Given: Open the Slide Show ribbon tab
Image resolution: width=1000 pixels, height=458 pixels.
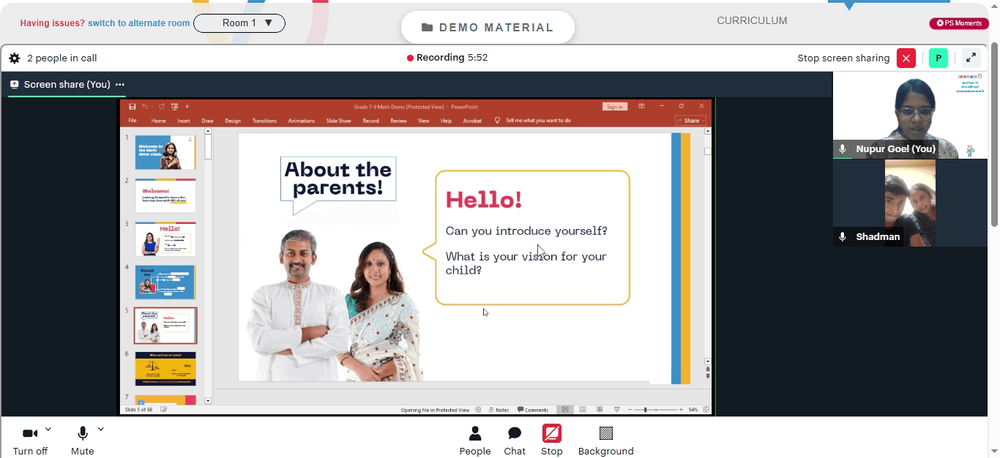Looking at the screenshot, I should pyautogui.click(x=339, y=121).
